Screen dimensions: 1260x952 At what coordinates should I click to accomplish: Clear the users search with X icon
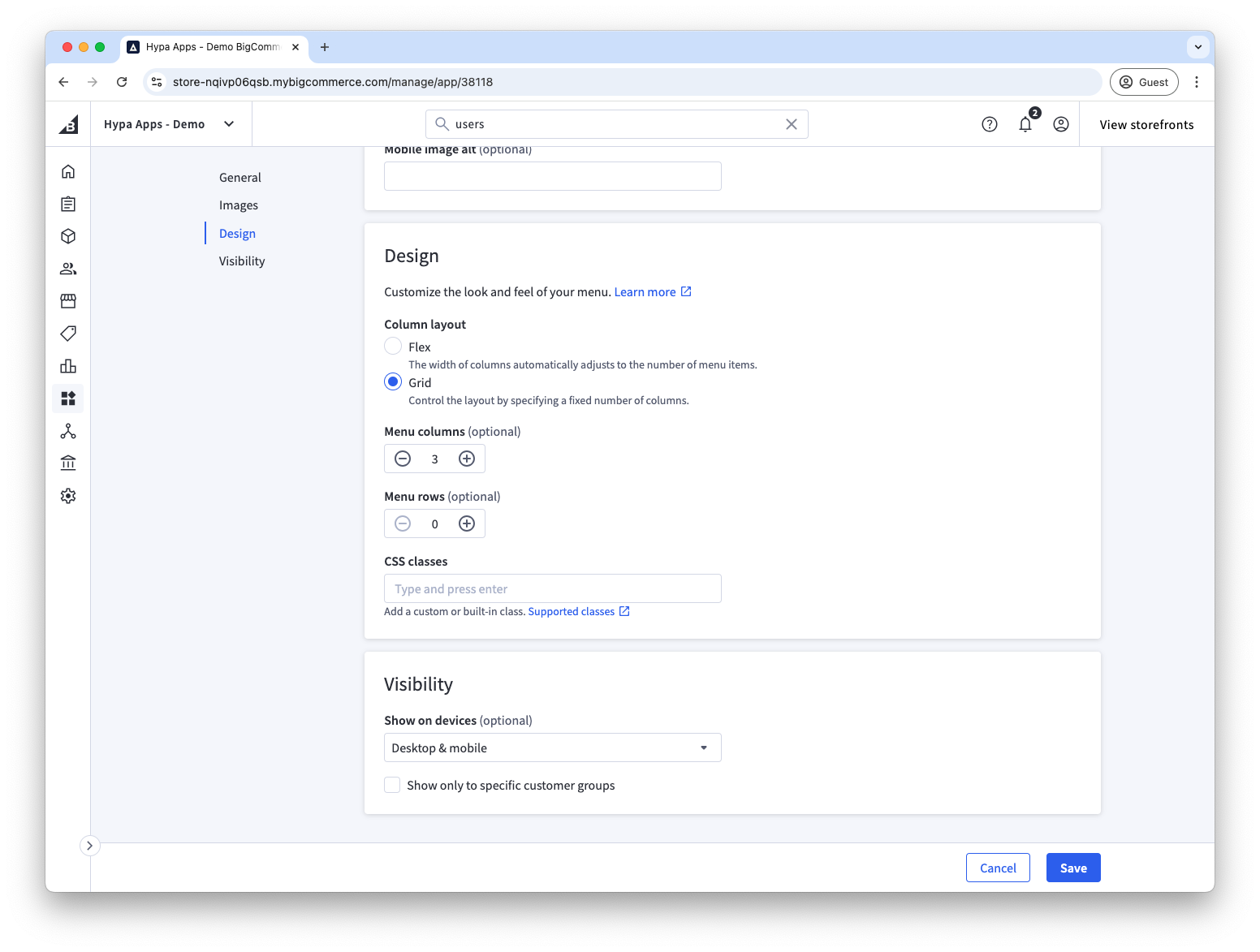click(x=791, y=124)
